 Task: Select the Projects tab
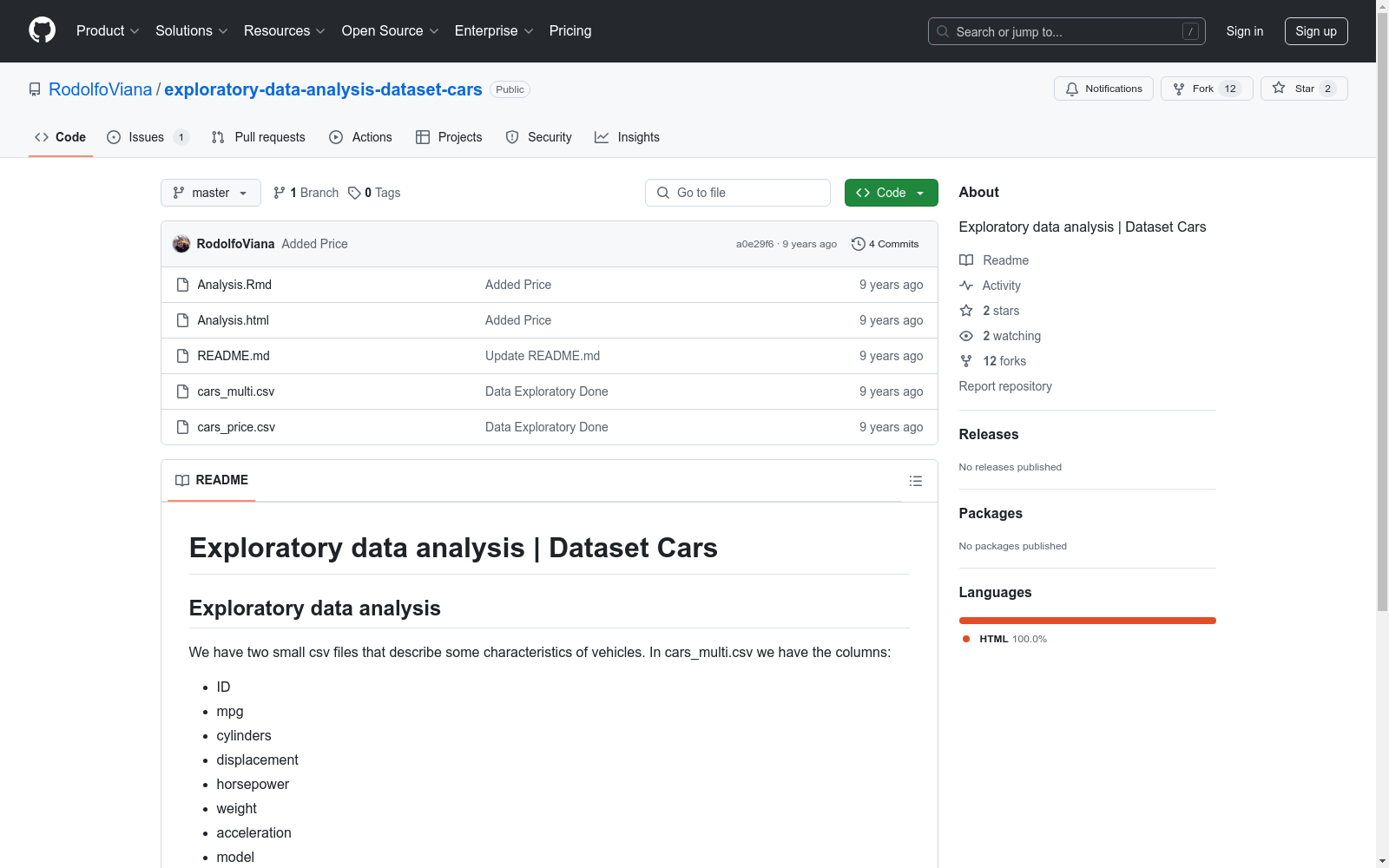(449, 137)
